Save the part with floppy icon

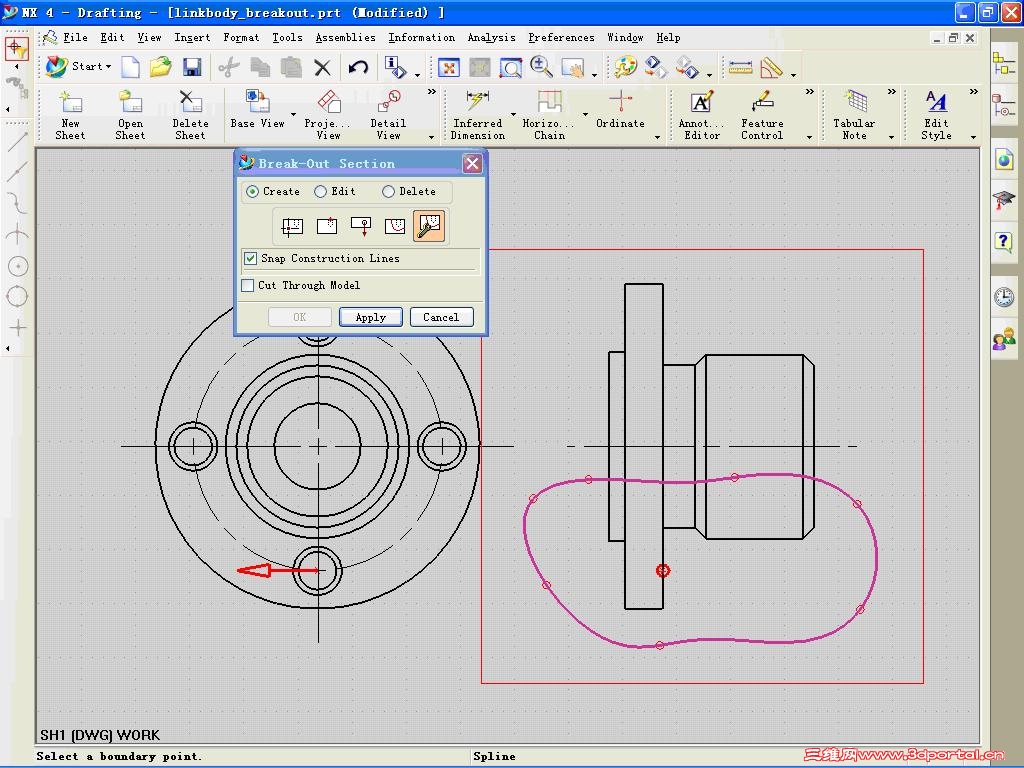click(192, 67)
